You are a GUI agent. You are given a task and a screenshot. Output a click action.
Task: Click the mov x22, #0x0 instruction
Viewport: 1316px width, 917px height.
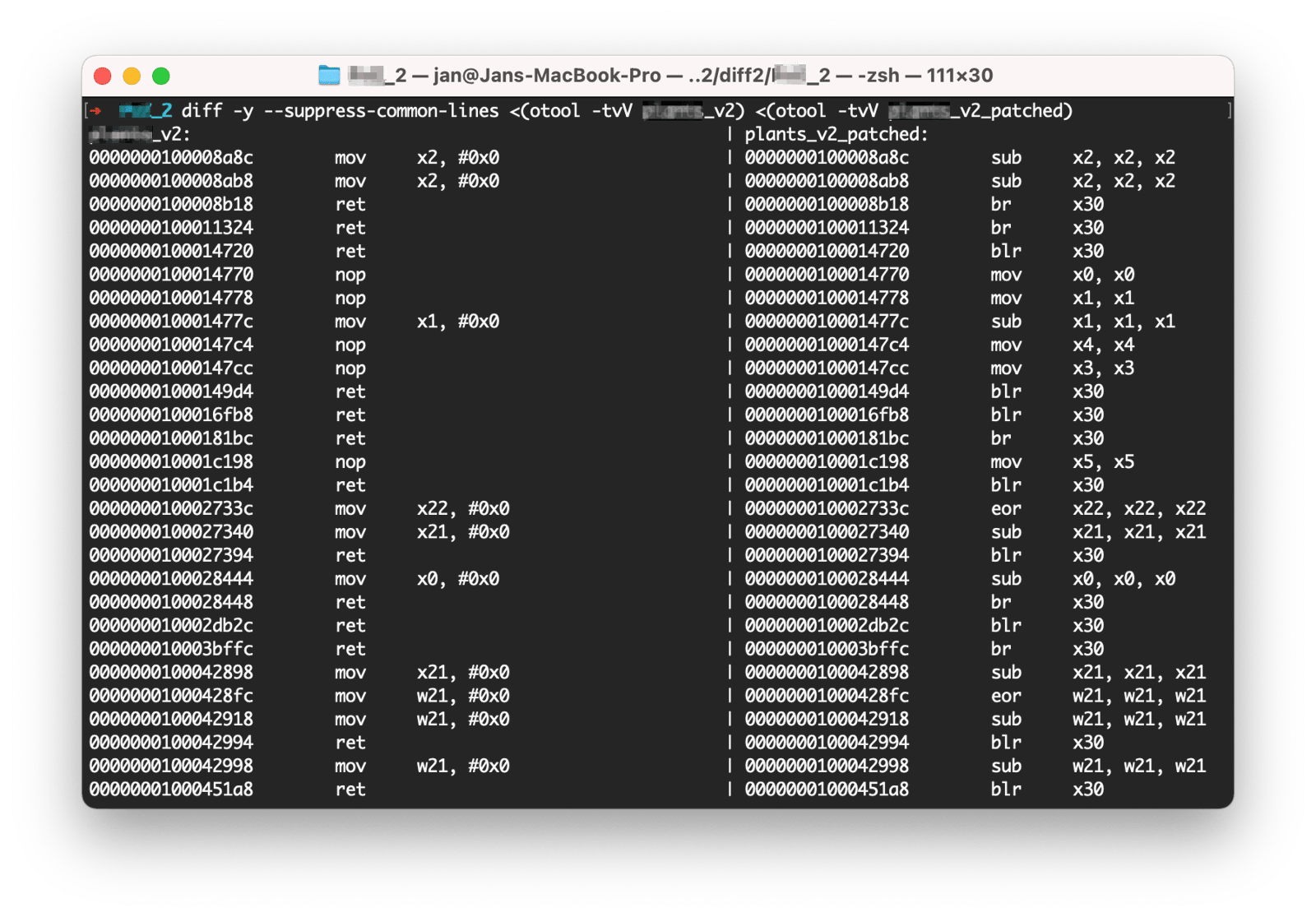pos(421,509)
